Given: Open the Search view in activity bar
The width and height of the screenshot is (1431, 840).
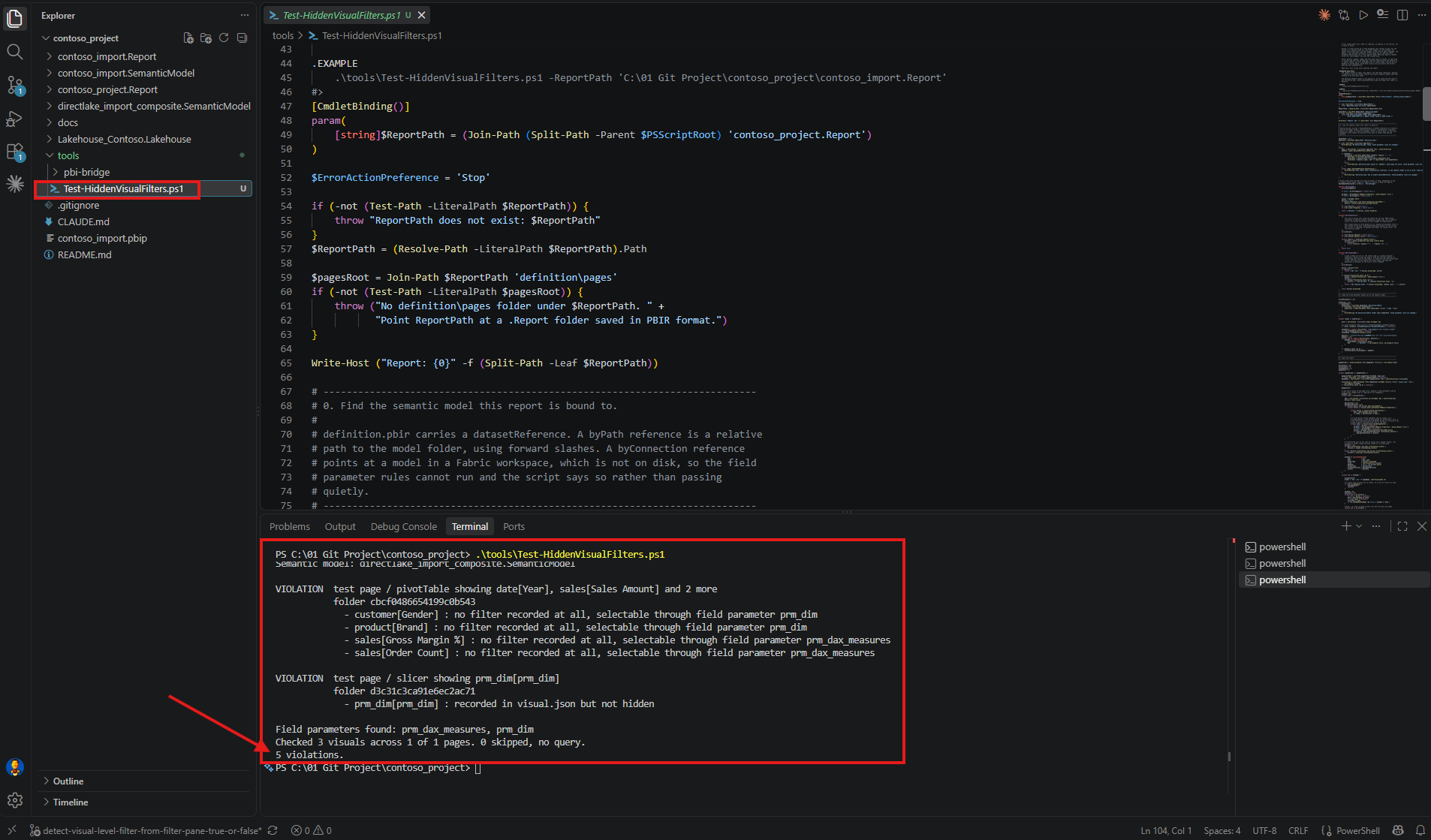Looking at the screenshot, I should click(15, 52).
